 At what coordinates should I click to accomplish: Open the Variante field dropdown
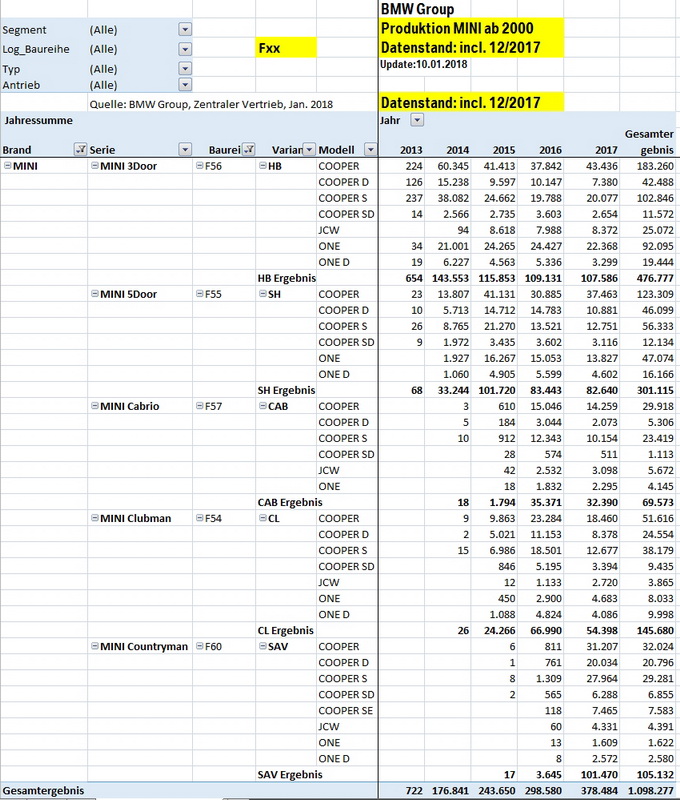click(x=309, y=149)
